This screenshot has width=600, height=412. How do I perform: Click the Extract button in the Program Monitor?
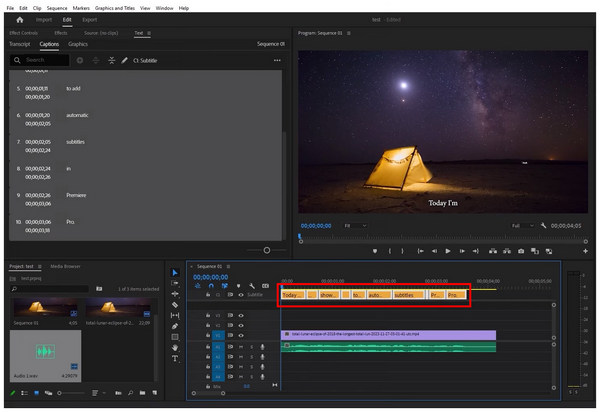[507, 251]
